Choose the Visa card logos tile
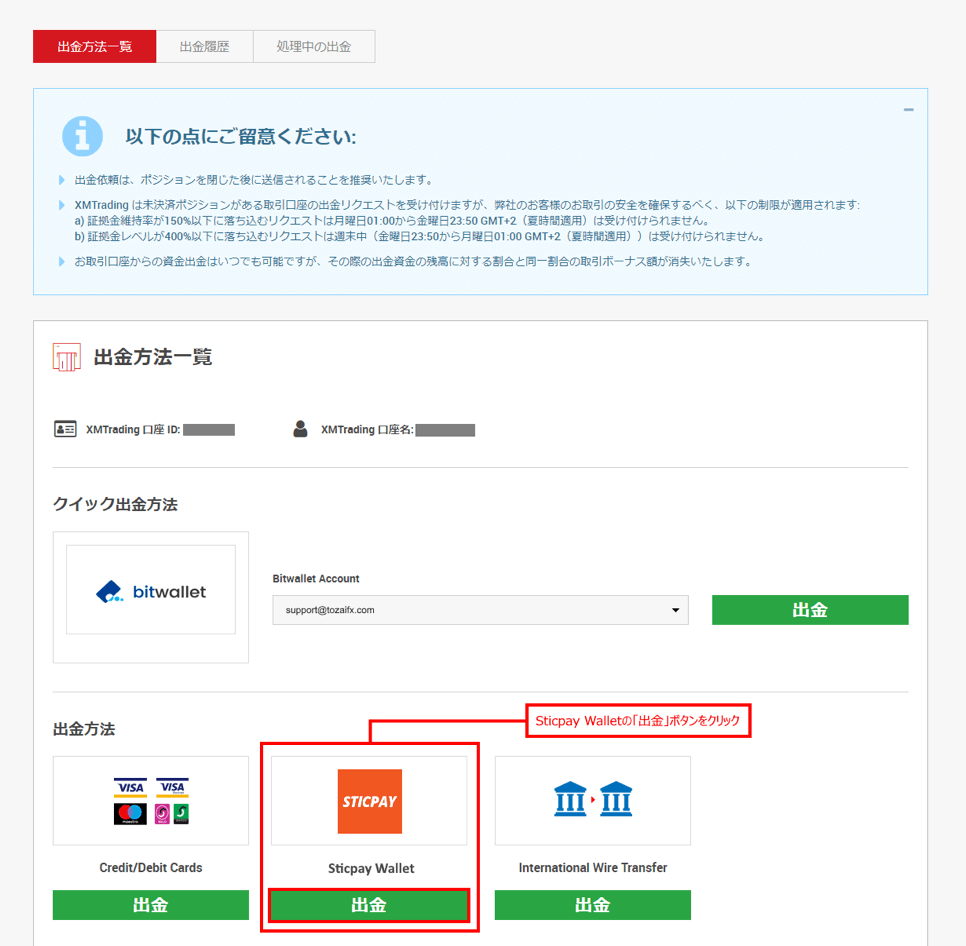966x946 pixels. click(151, 801)
